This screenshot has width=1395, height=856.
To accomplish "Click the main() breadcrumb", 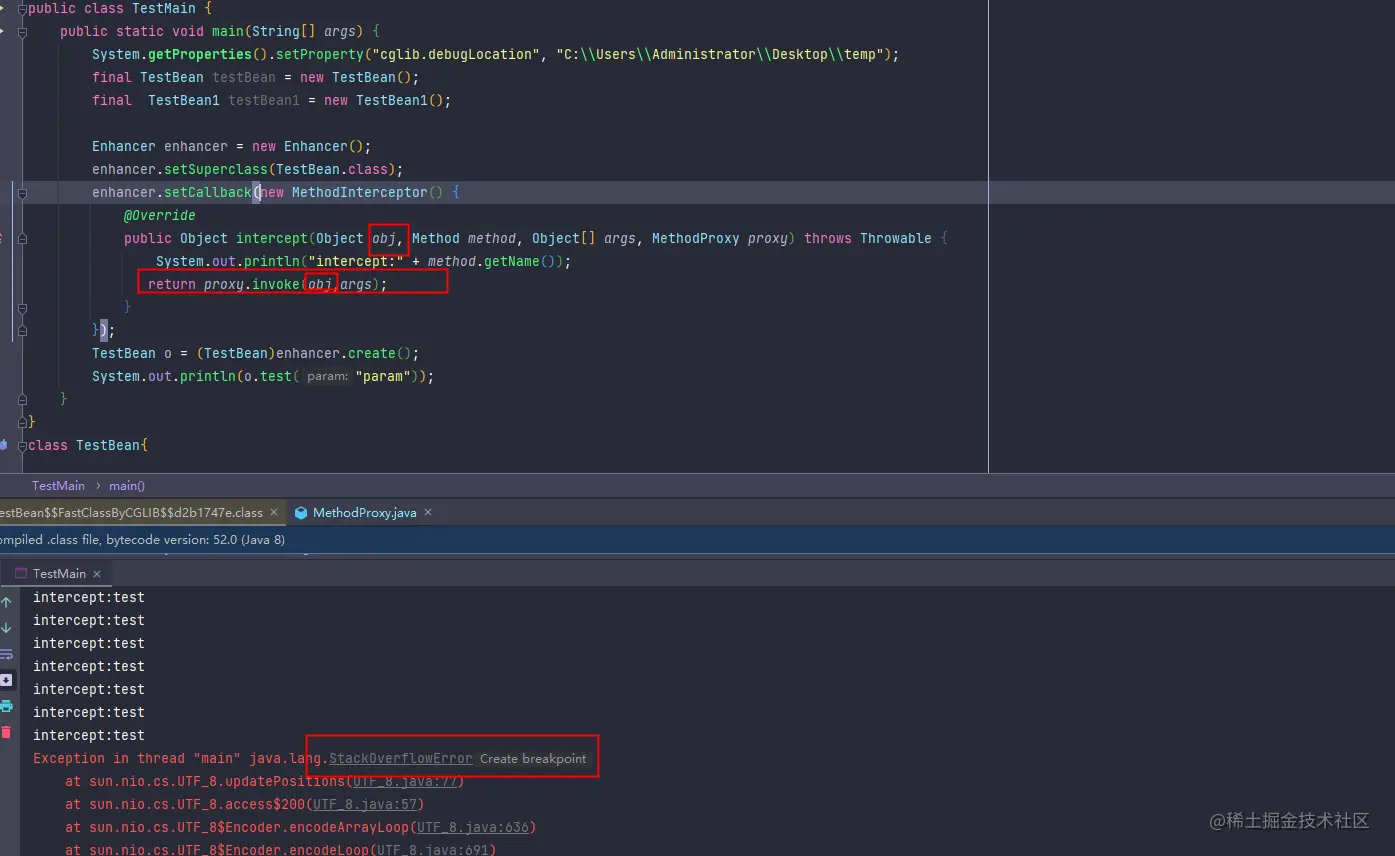I will [x=127, y=486].
